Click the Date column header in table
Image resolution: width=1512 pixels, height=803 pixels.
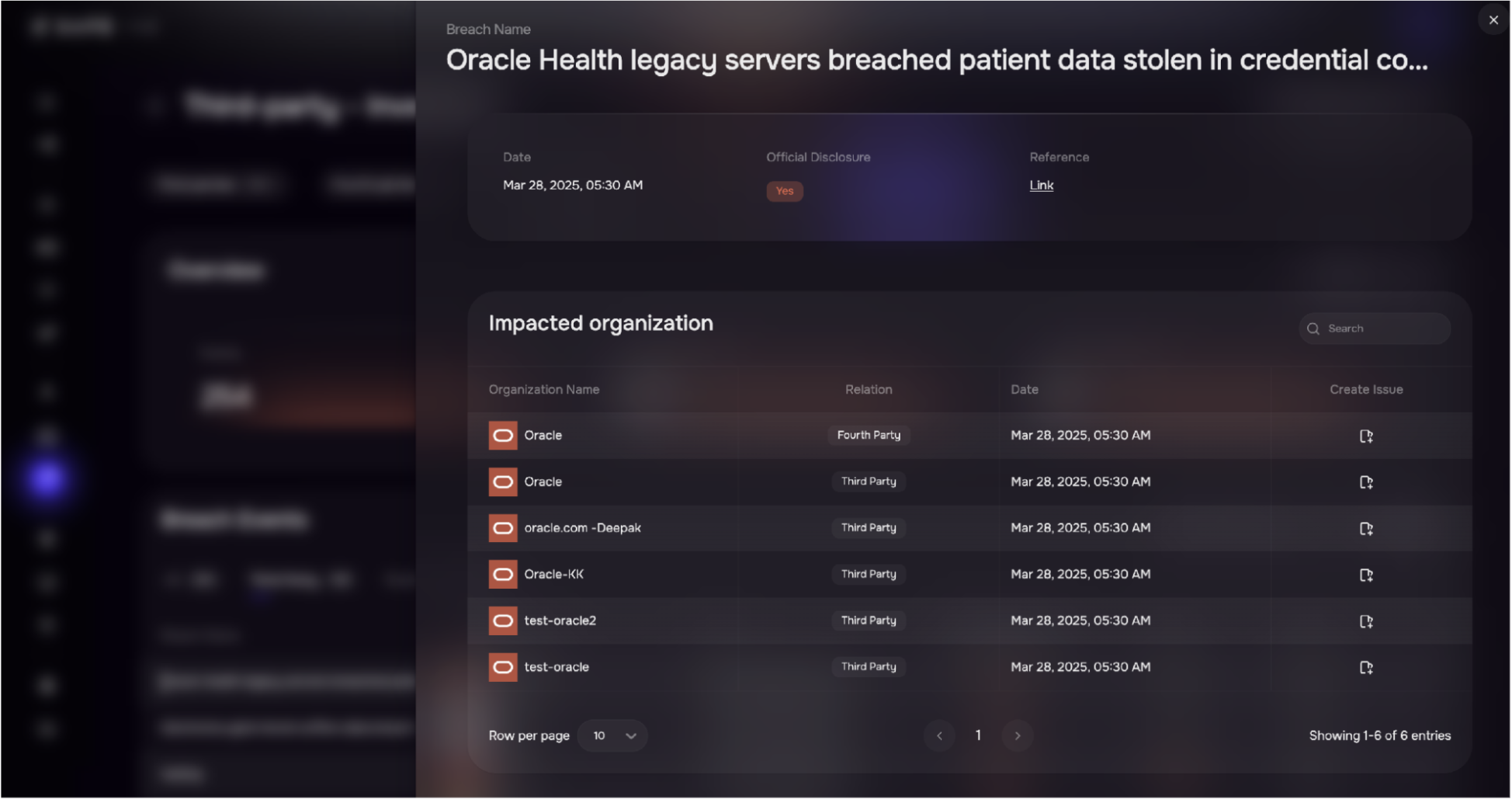[1024, 389]
